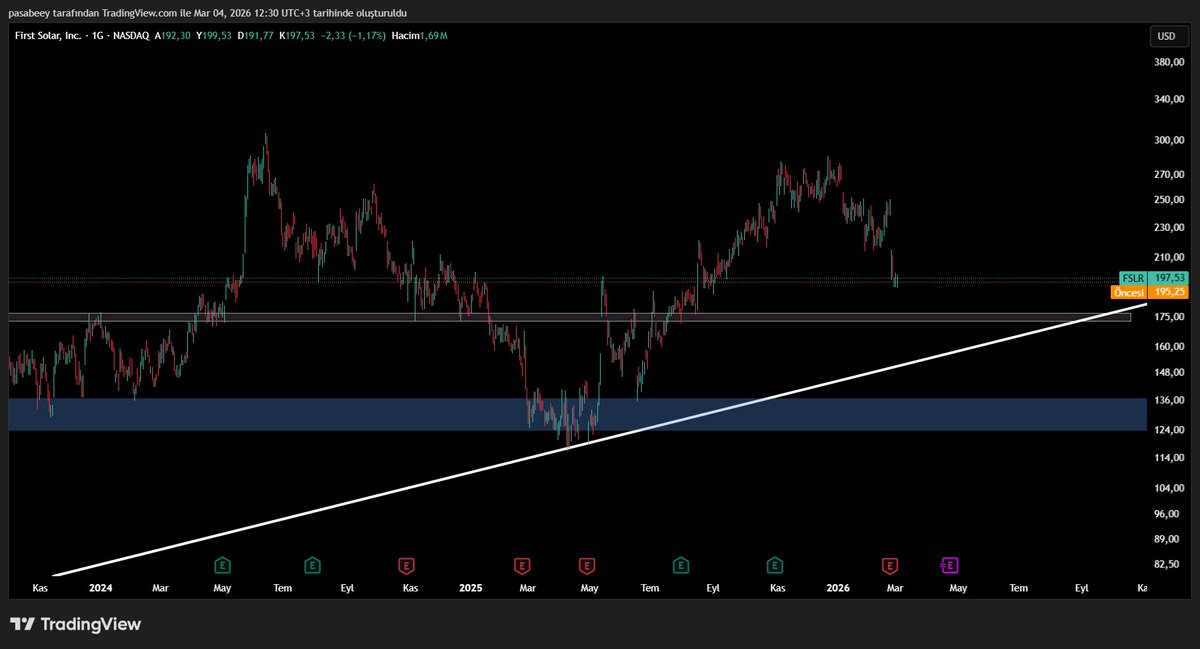Click the close value K197,53
Image resolution: width=1200 pixels, height=649 pixels.
pyautogui.click(x=299, y=36)
